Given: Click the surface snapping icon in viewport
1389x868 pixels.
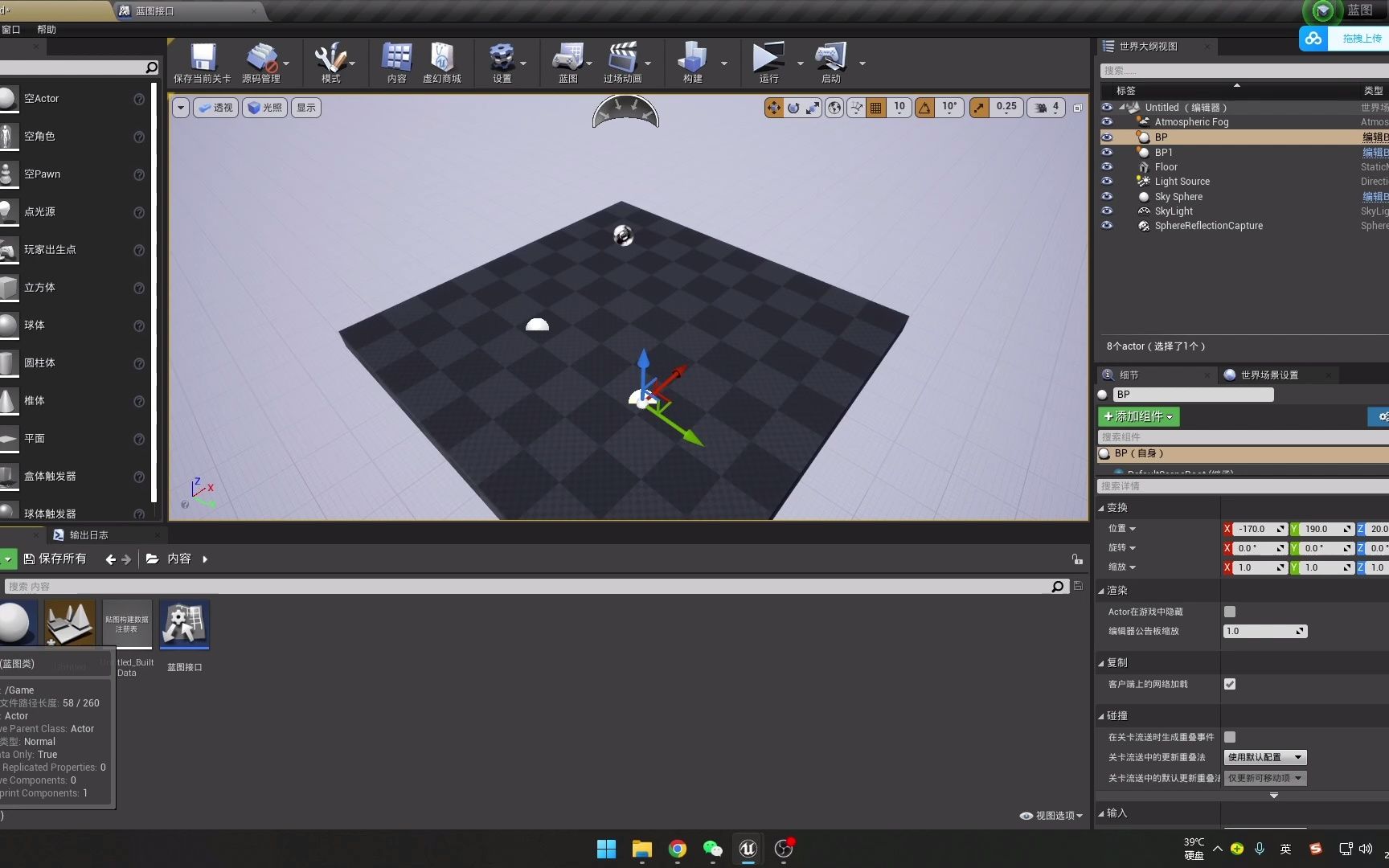Looking at the screenshot, I should 856,108.
